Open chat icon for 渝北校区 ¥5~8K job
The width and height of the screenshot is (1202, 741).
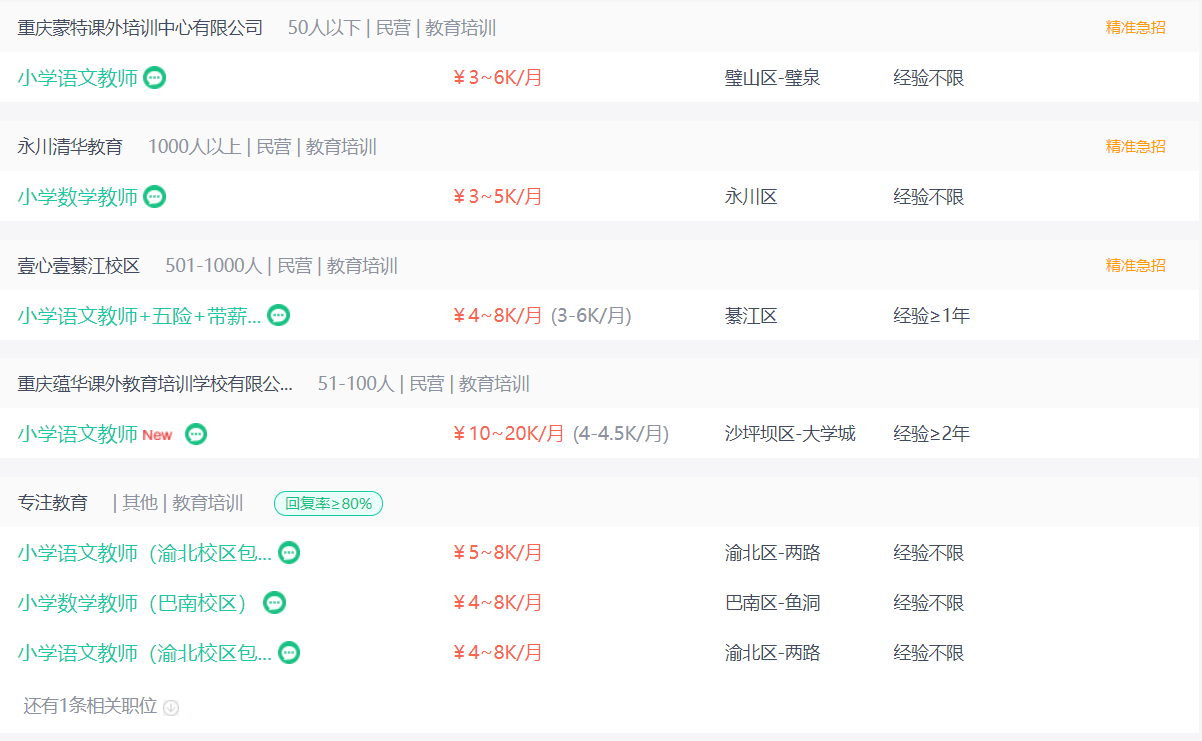(289, 552)
